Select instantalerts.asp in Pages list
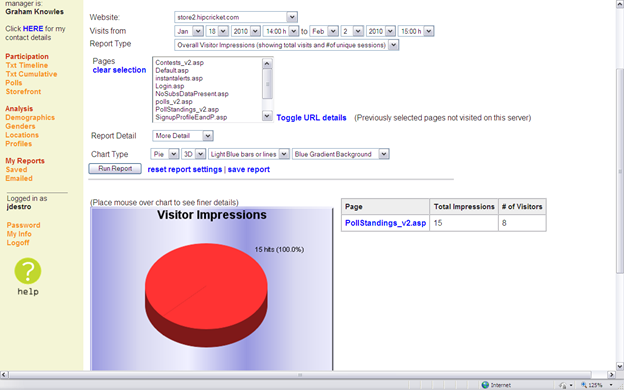Screen dimensions: 624x390 (179, 78)
